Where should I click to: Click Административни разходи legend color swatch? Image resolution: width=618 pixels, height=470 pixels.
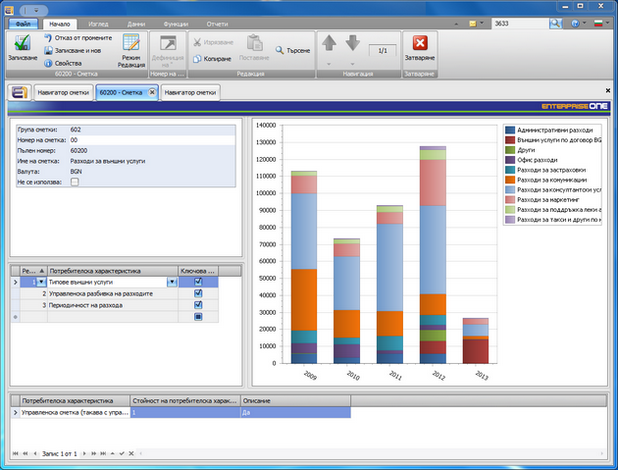[x=510, y=130]
